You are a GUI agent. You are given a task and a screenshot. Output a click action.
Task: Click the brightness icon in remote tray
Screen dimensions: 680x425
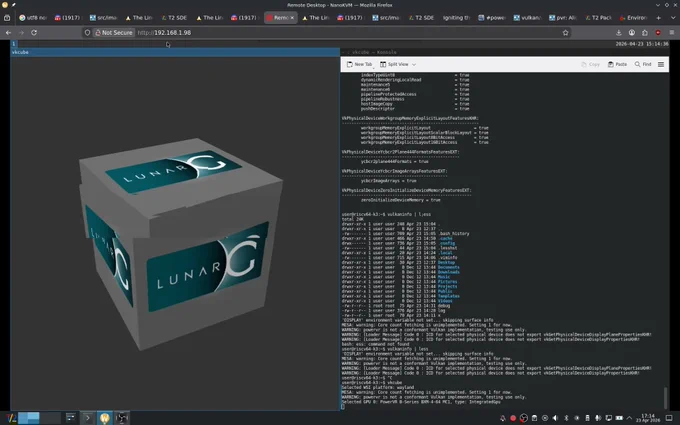point(577,418)
